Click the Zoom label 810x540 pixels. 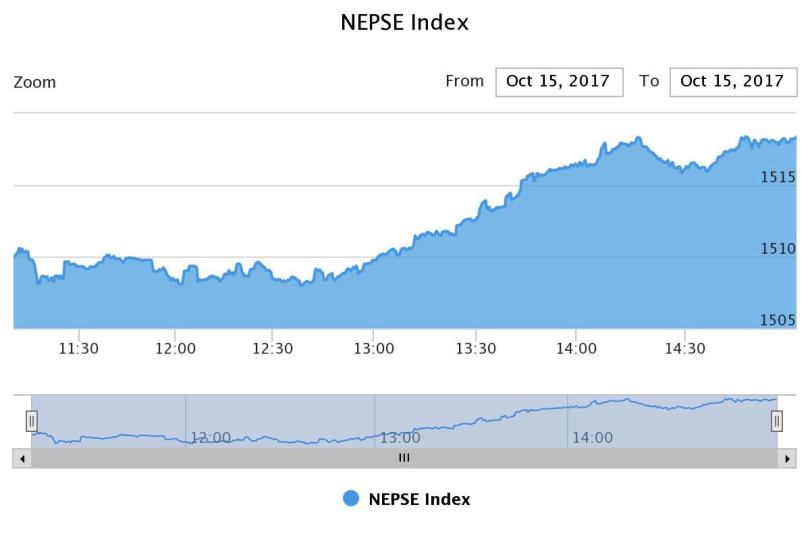point(34,82)
